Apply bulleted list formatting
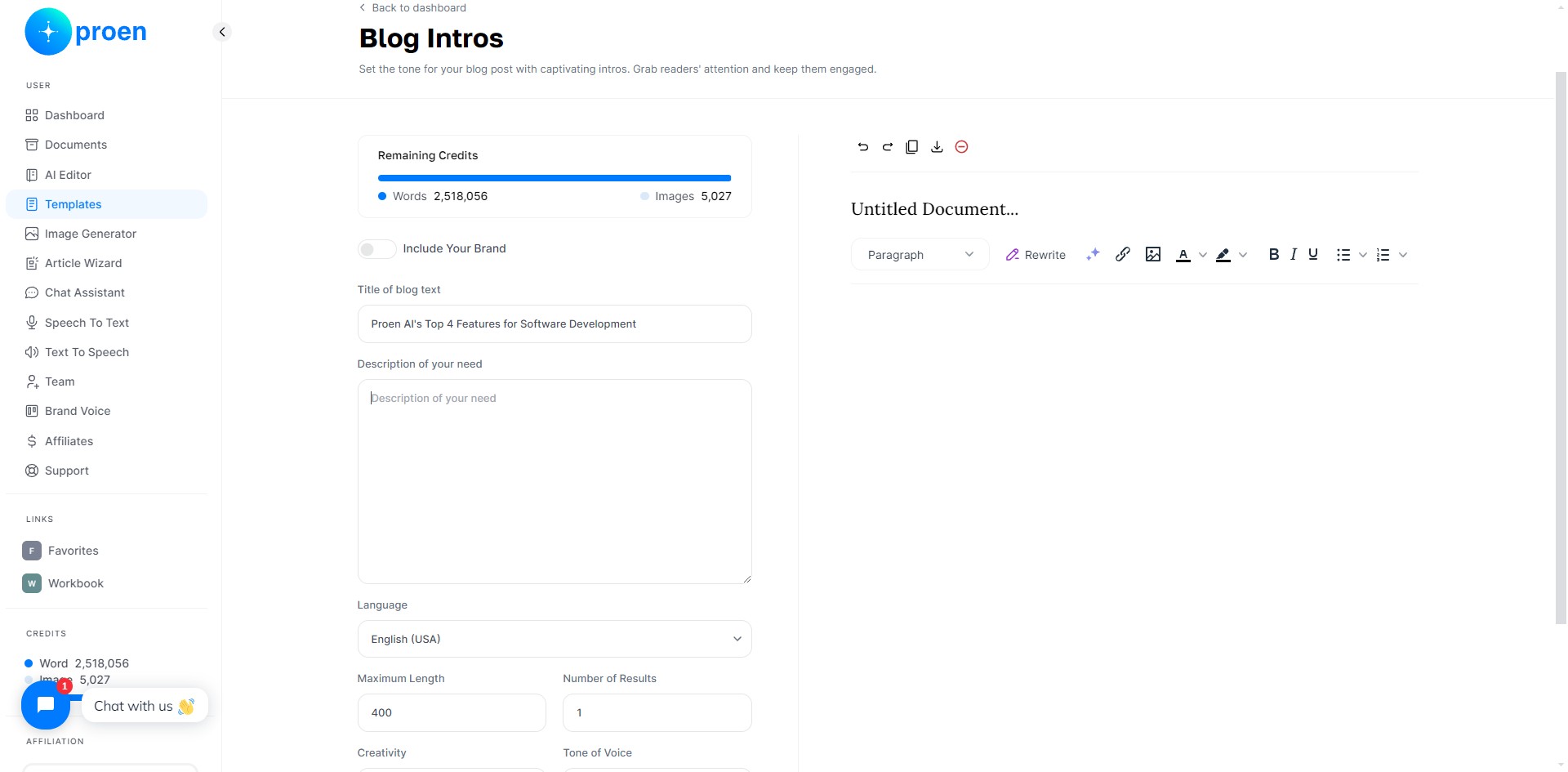 click(x=1343, y=255)
